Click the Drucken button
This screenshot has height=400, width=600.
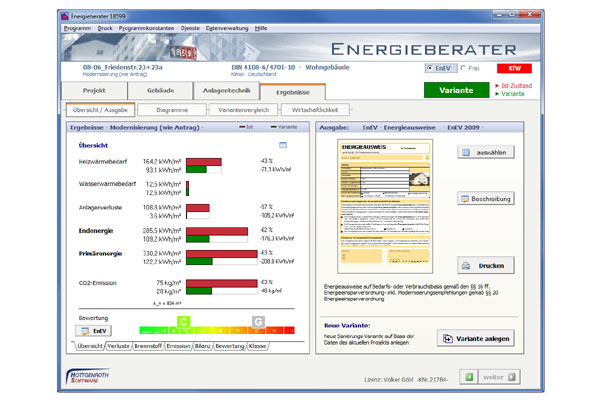click(486, 265)
